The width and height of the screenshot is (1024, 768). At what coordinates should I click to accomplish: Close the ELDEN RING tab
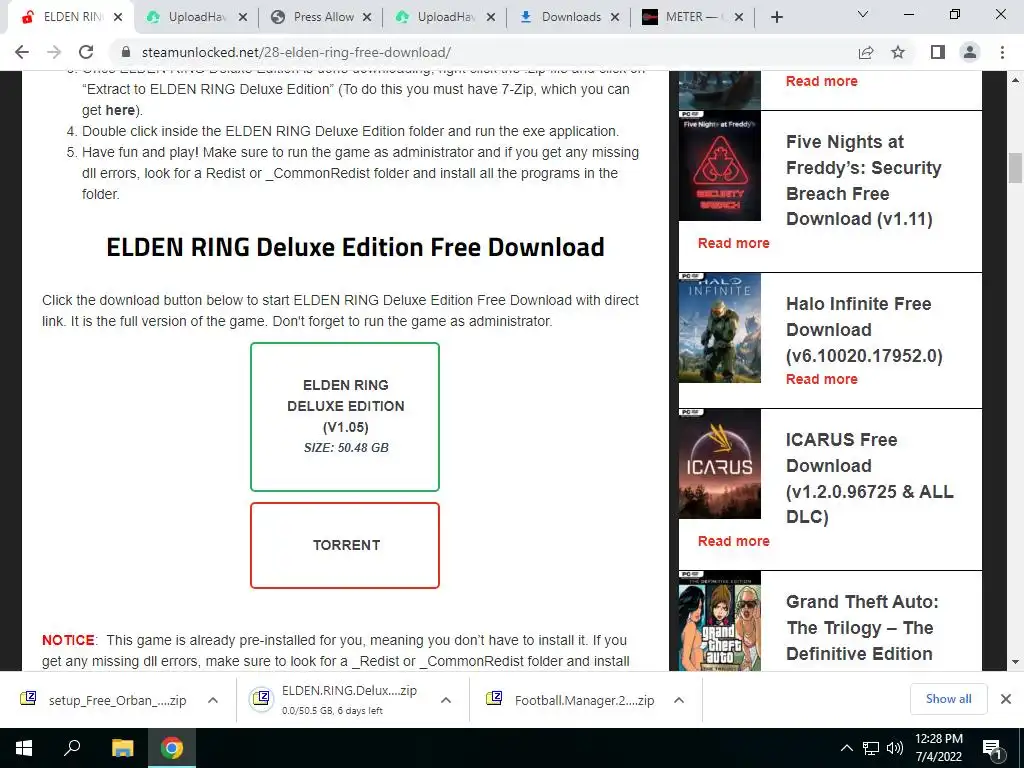pos(118,17)
